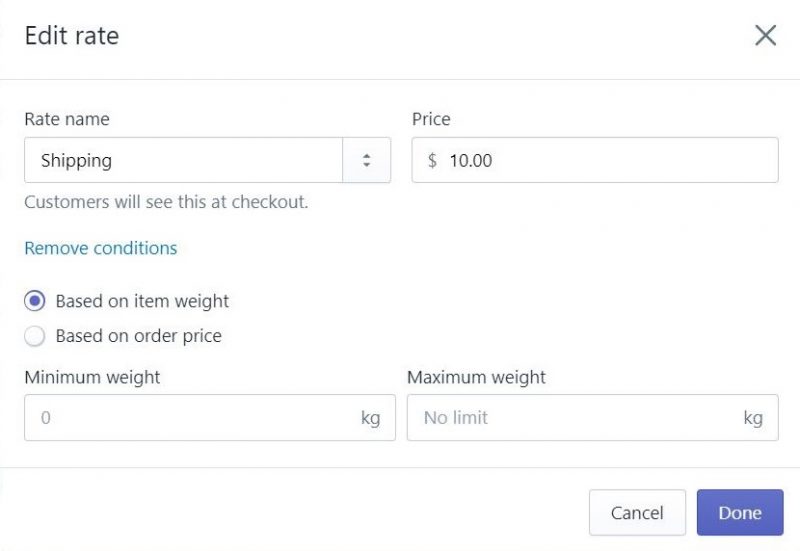Select the Based on order price radio
800x551 pixels.
pyautogui.click(x=35, y=337)
